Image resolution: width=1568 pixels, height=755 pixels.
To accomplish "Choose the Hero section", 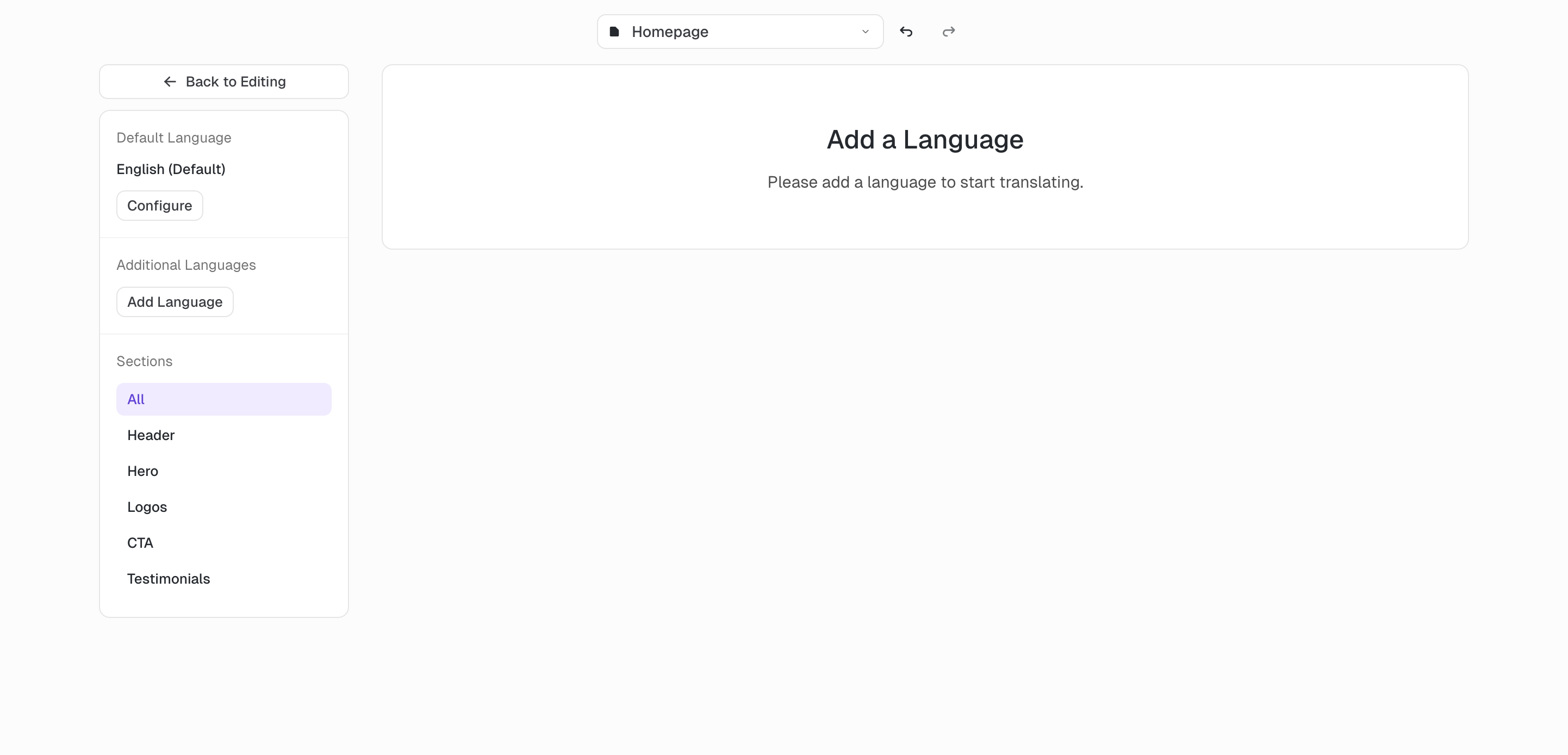I will point(142,471).
